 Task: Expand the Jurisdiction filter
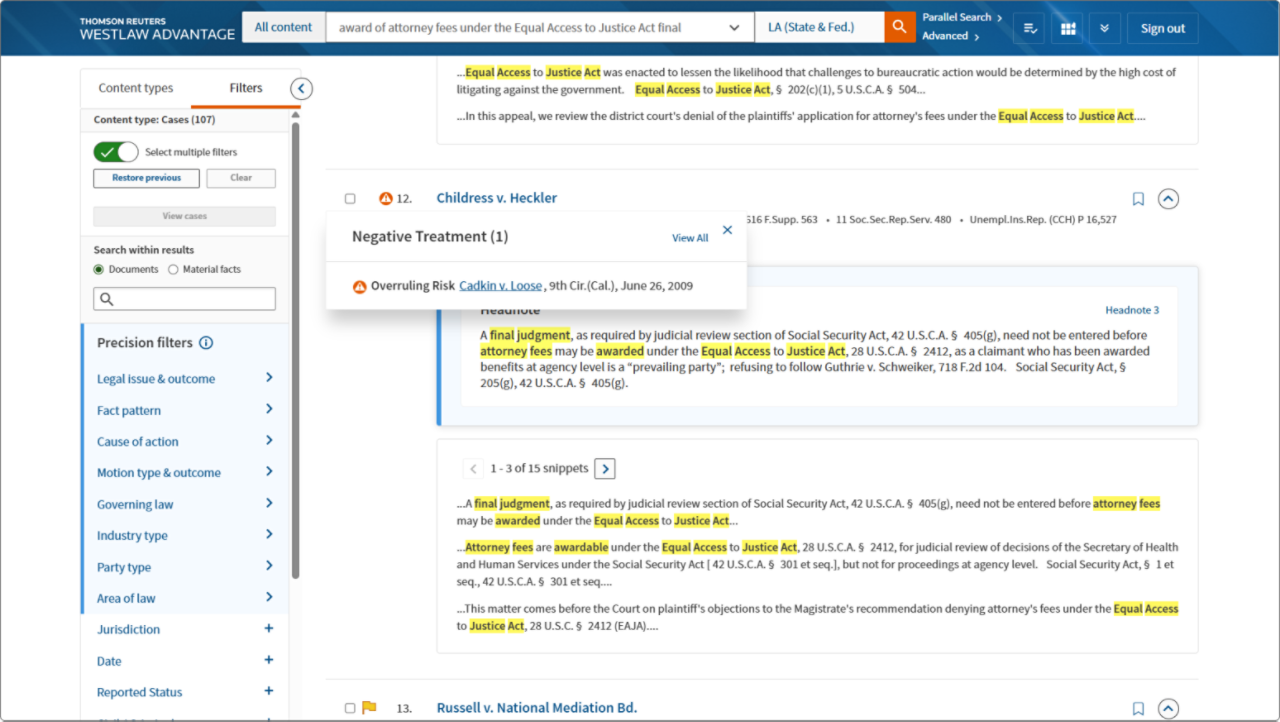[x=268, y=629]
